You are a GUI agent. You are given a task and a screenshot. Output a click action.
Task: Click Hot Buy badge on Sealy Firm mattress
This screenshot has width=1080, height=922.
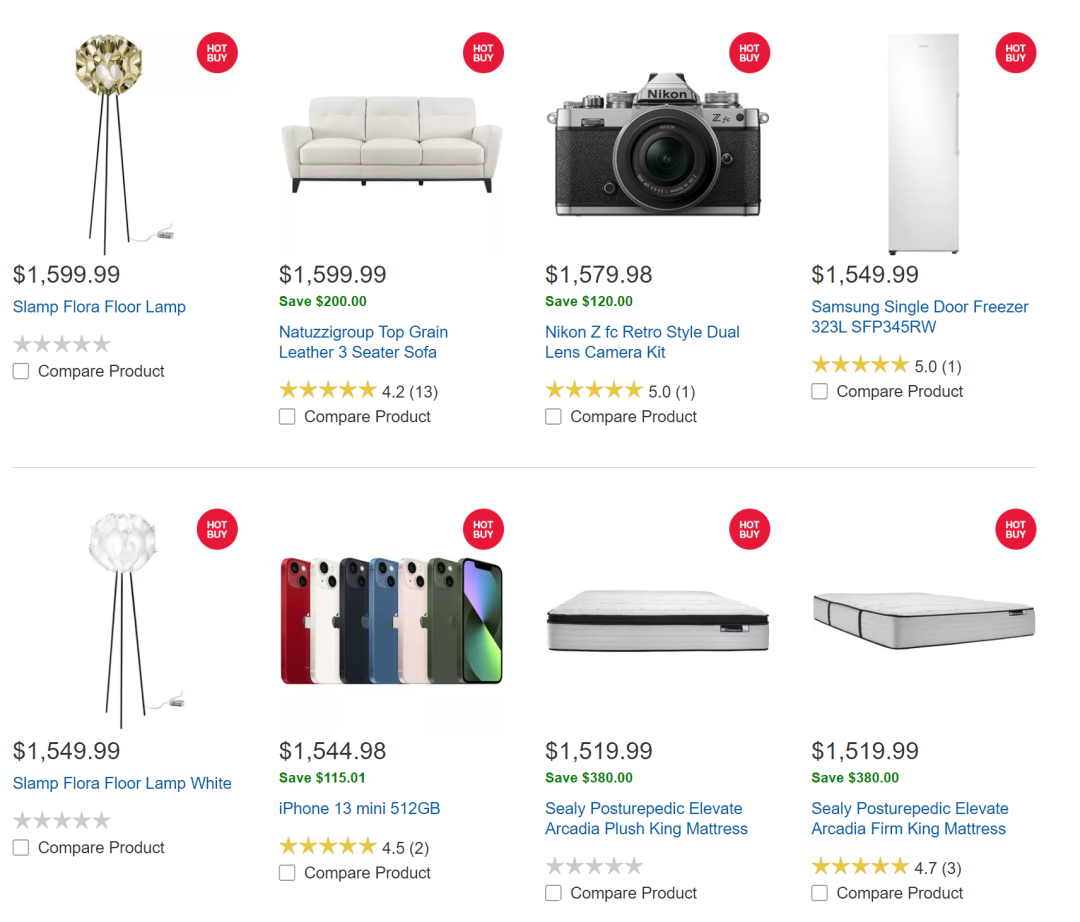(1015, 530)
